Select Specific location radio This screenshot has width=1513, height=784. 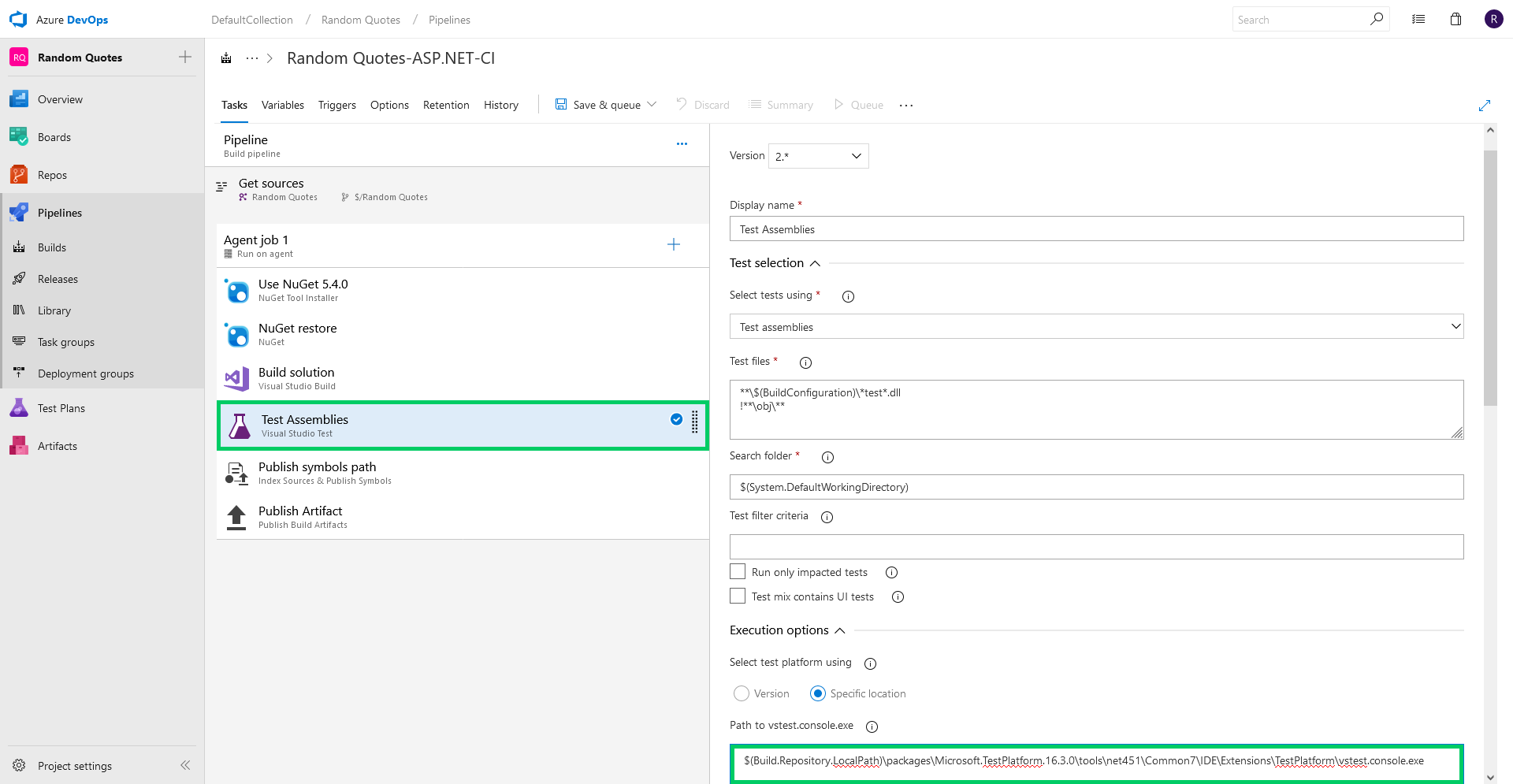pos(817,693)
